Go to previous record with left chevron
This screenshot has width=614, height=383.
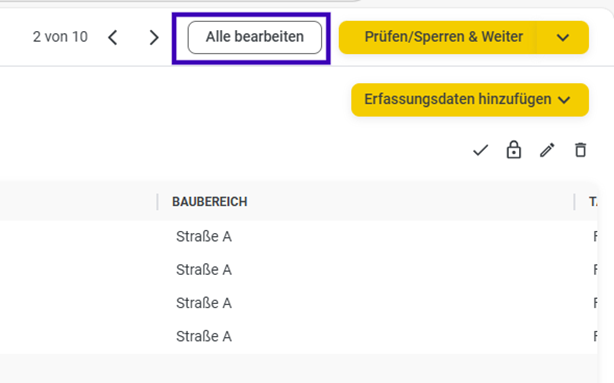pyautogui.click(x=113, y=38)
